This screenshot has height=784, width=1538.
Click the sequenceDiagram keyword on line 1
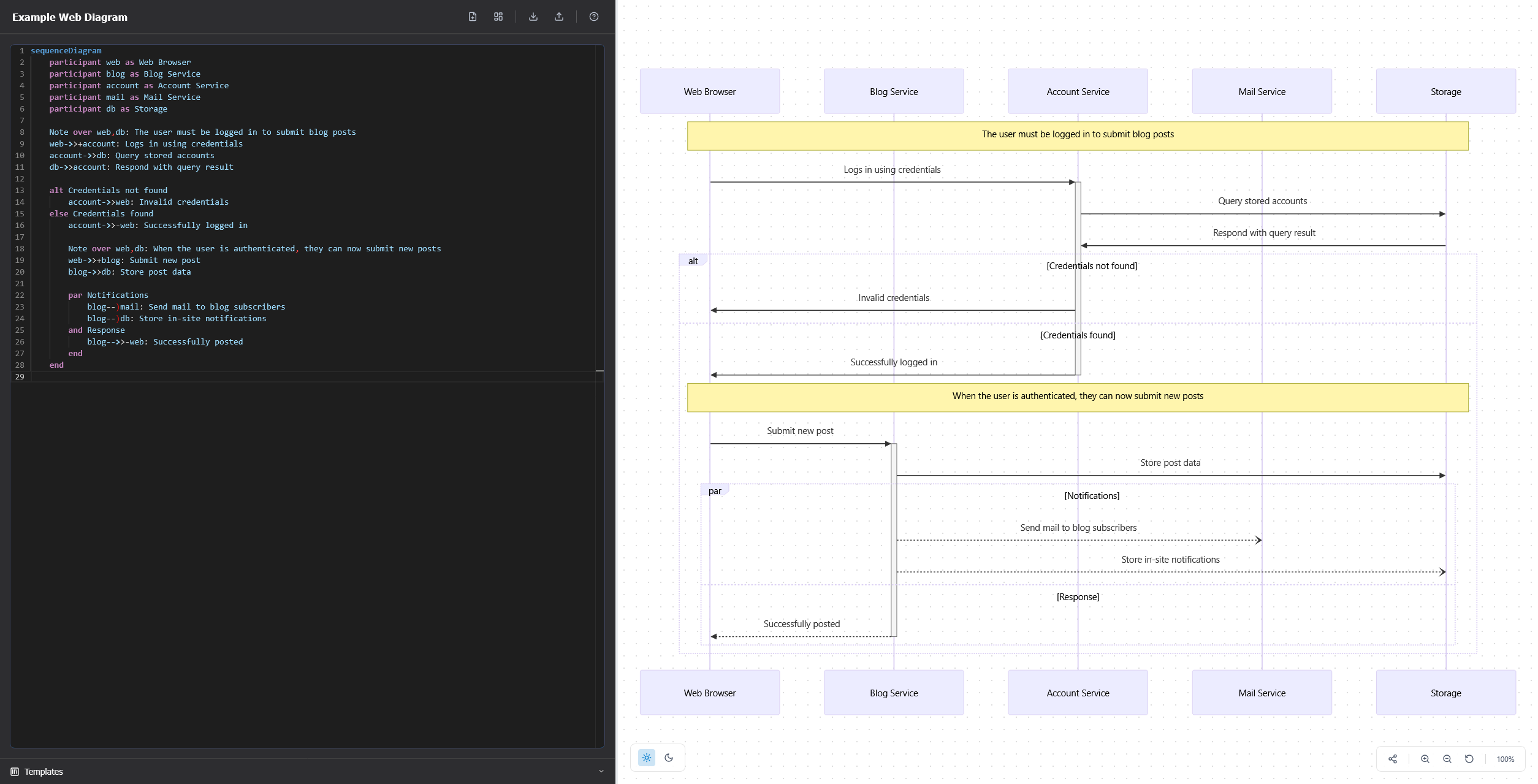(x=66, y=51)
